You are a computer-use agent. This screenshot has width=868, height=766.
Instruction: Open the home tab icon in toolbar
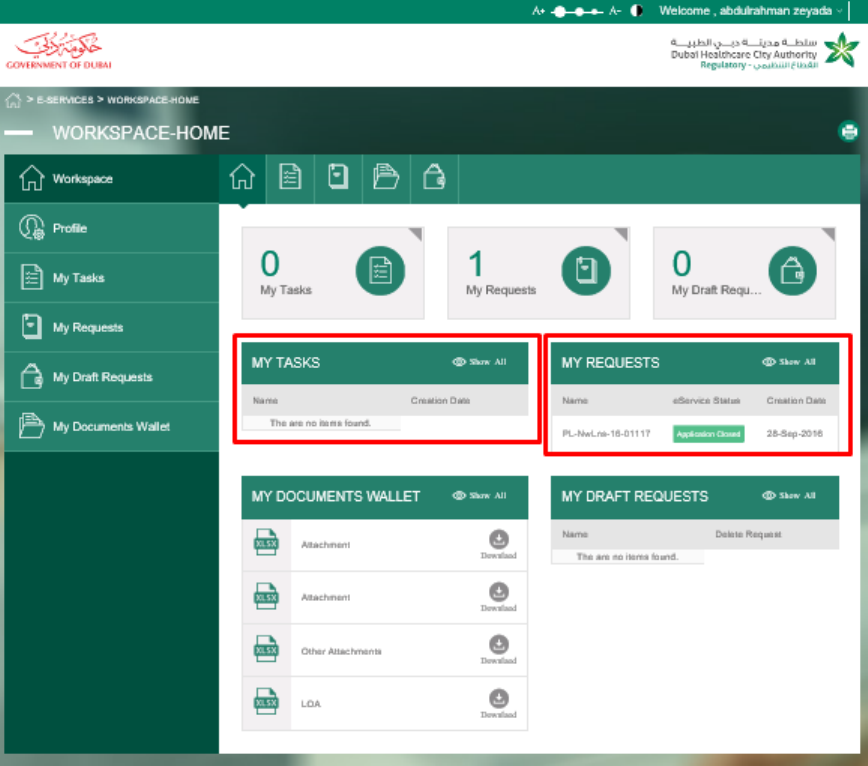tap(242, 178)
